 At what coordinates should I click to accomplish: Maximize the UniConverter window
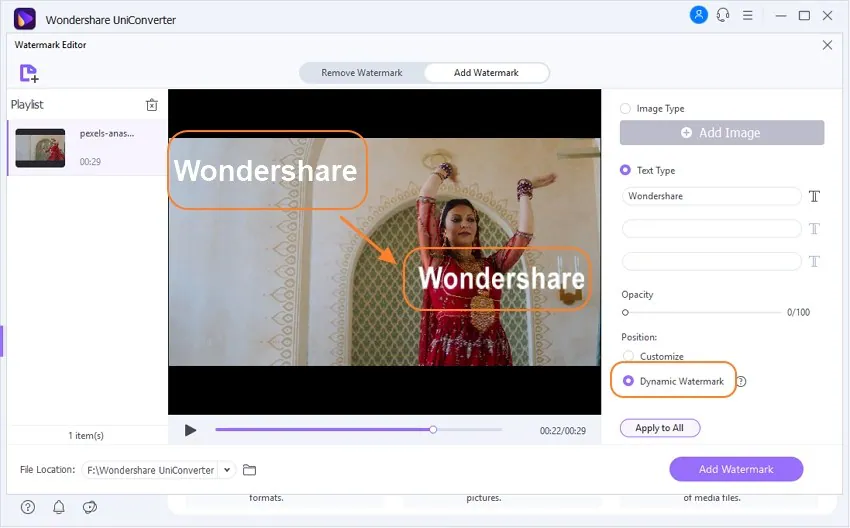click(804, 16)
